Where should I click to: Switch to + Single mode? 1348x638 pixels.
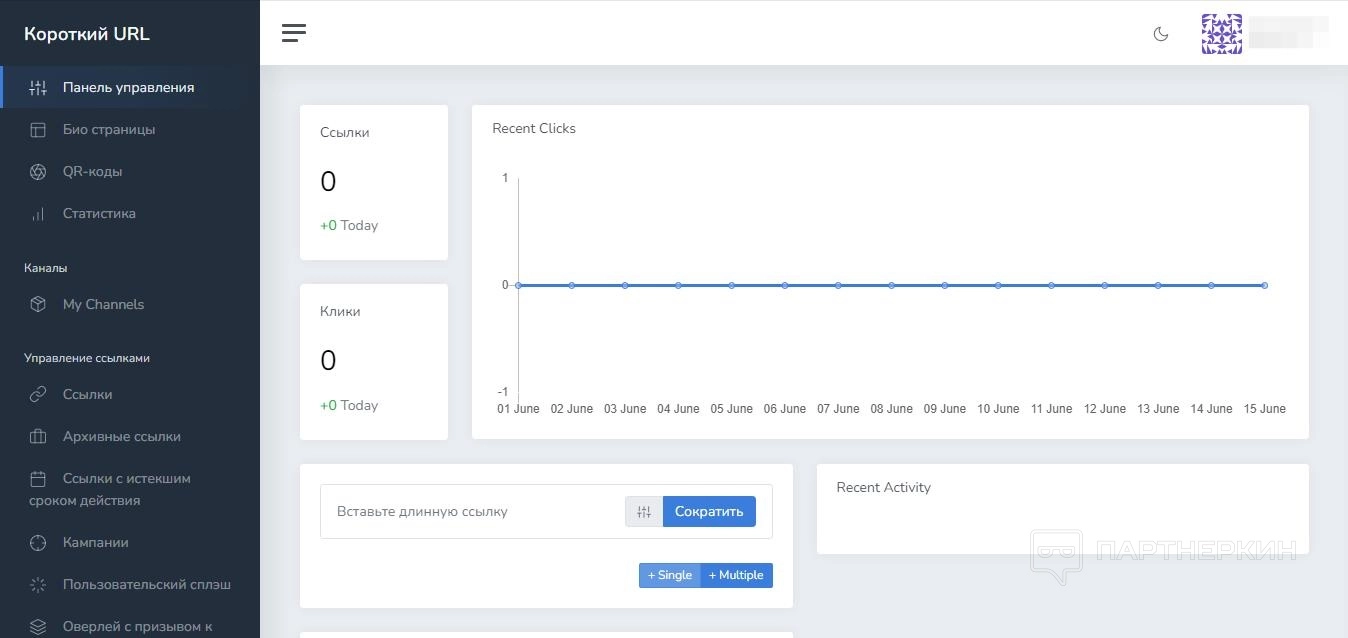670,575
